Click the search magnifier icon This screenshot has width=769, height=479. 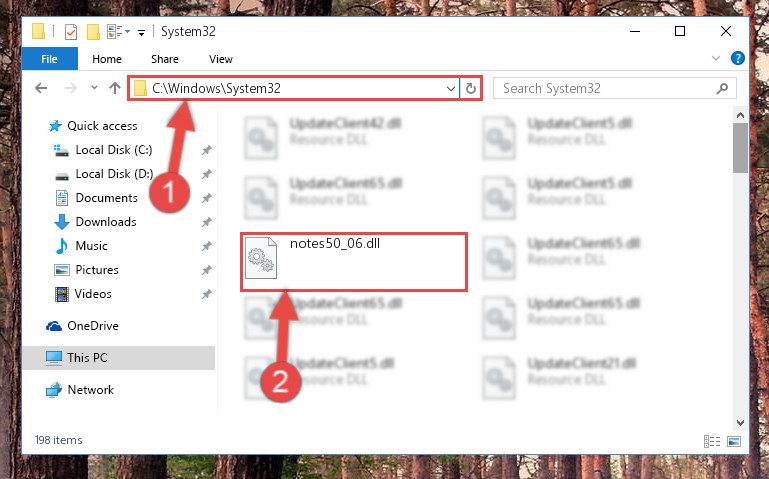click(x=722, y=88)
